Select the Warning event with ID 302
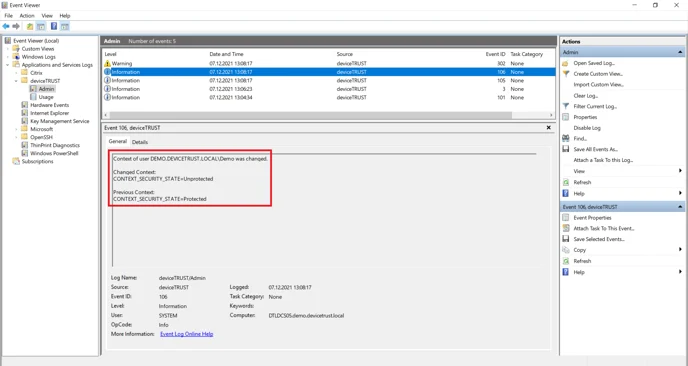This screenshot has width=688, height=366. (329, 64)
